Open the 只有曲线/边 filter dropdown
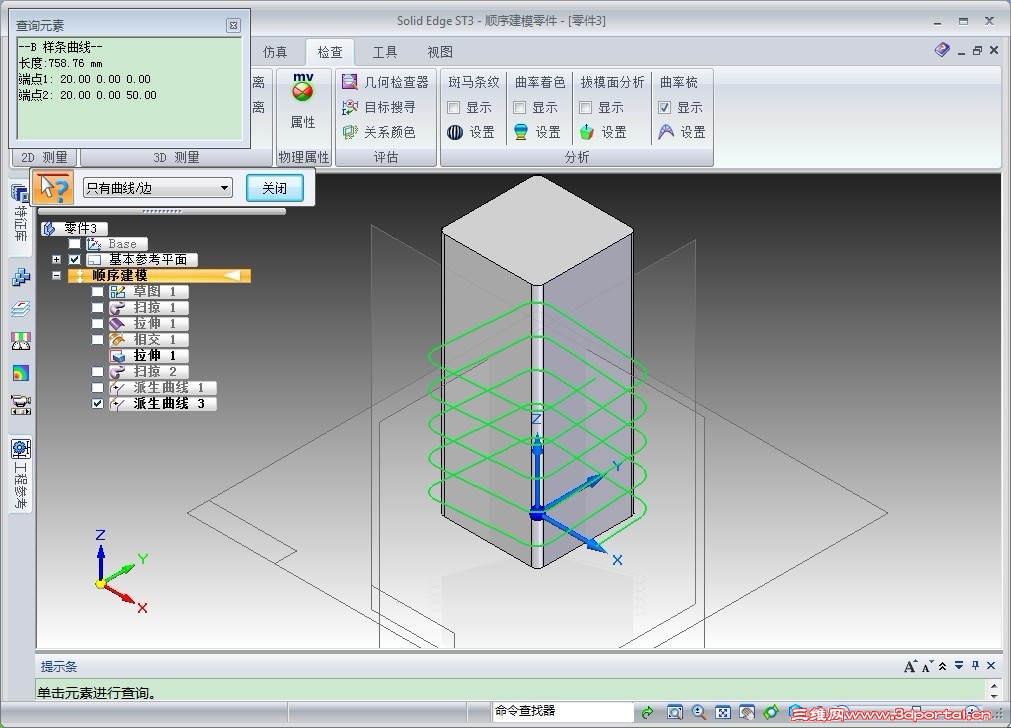Image resolution: width=1011 pixels, height=728 pixels. point(158,188)
